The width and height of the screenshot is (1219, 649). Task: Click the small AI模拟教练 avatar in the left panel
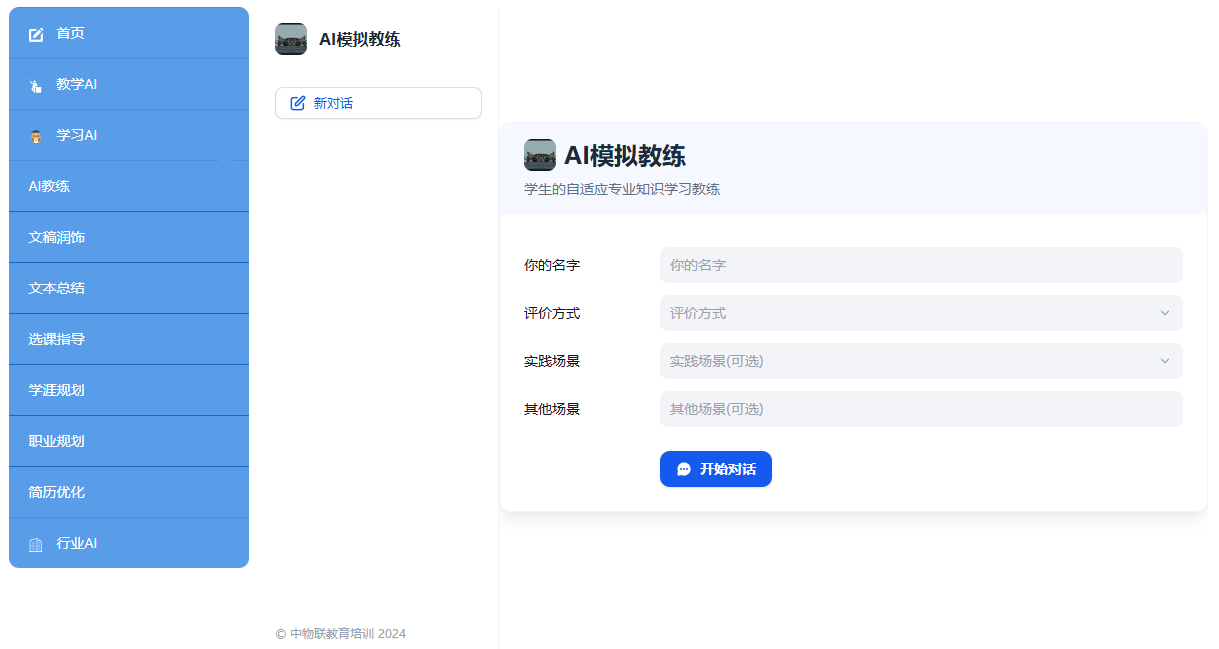(x=291, y=39)
